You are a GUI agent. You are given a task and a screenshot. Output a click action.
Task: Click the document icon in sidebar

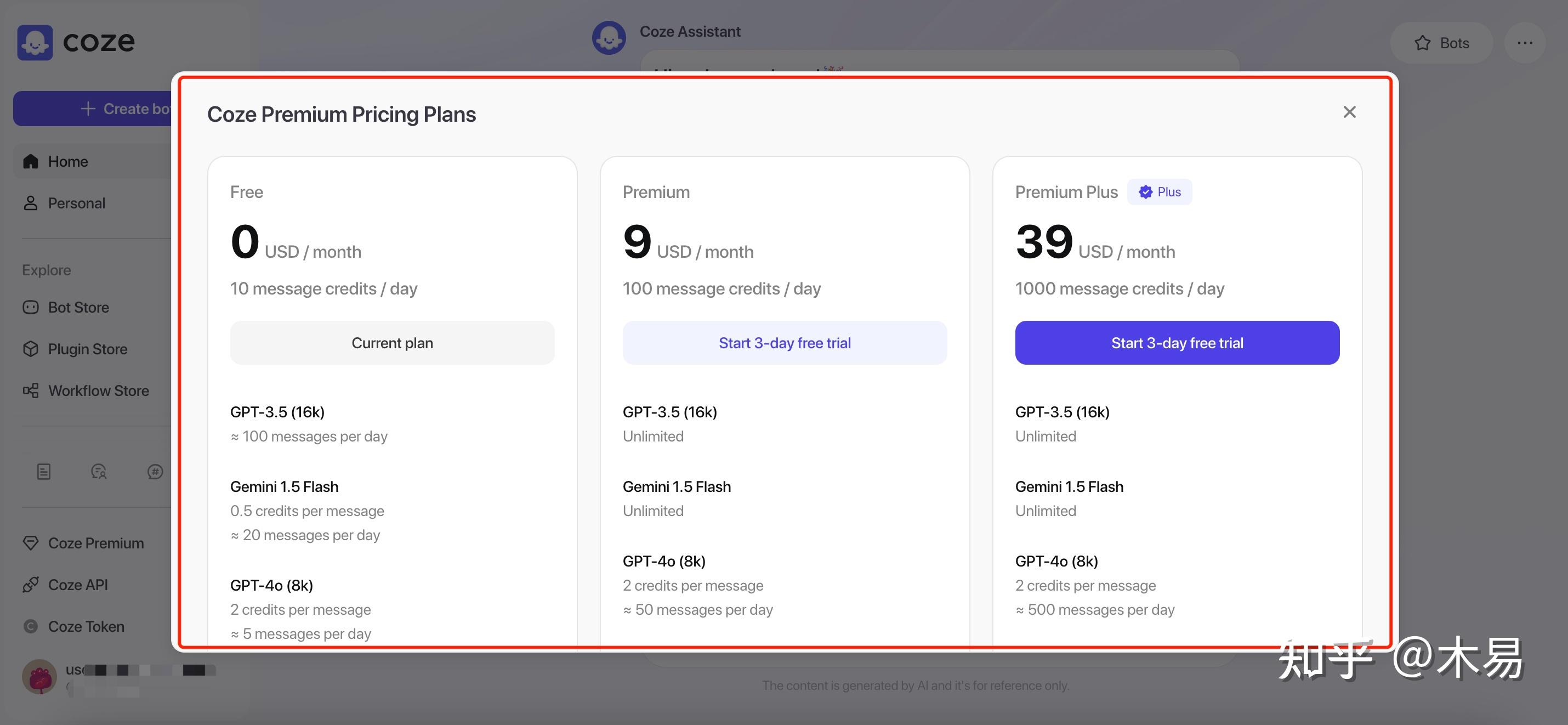(44, 472)
